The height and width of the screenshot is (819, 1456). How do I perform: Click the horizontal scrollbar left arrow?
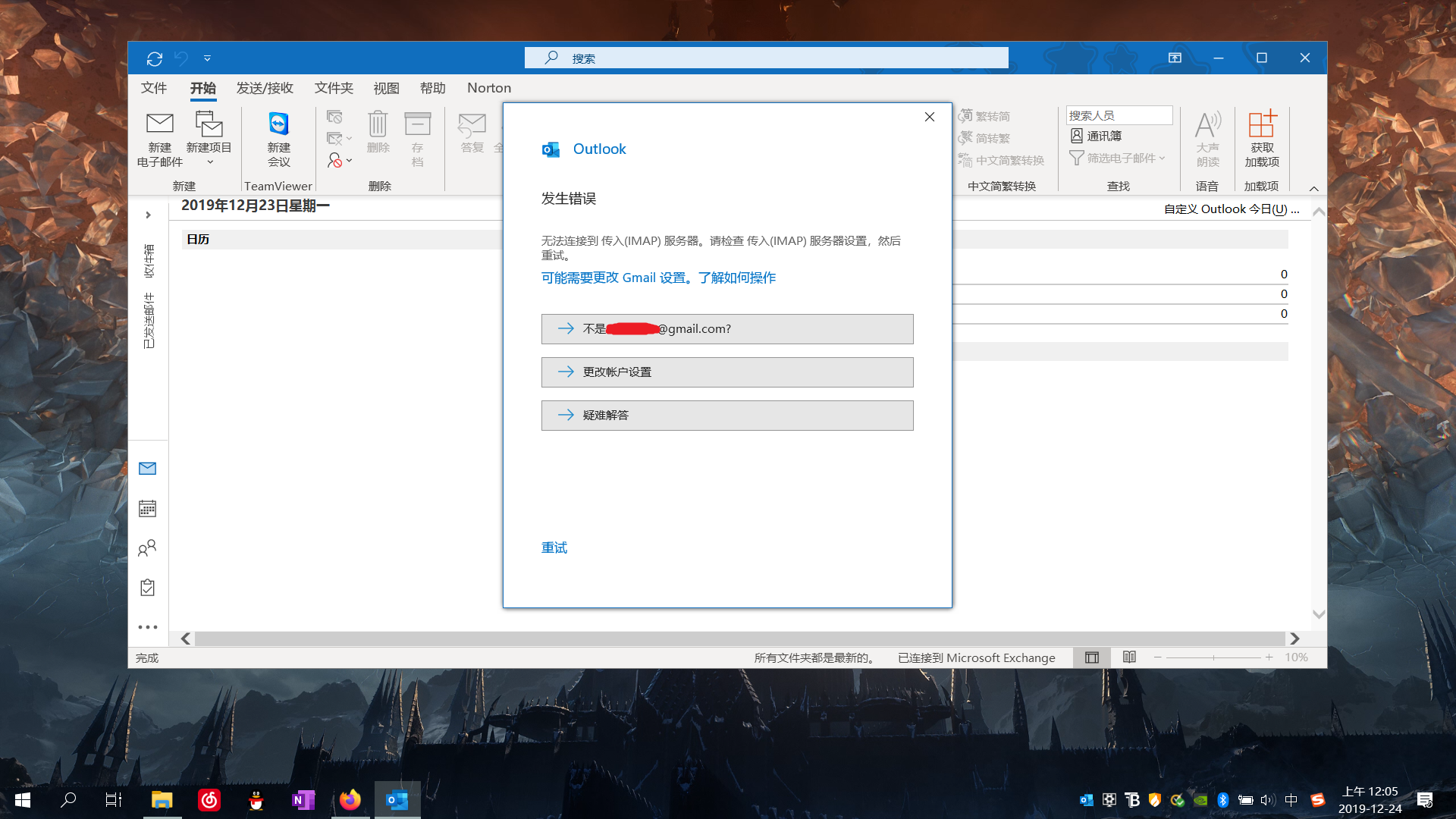(x=186, y=639)
